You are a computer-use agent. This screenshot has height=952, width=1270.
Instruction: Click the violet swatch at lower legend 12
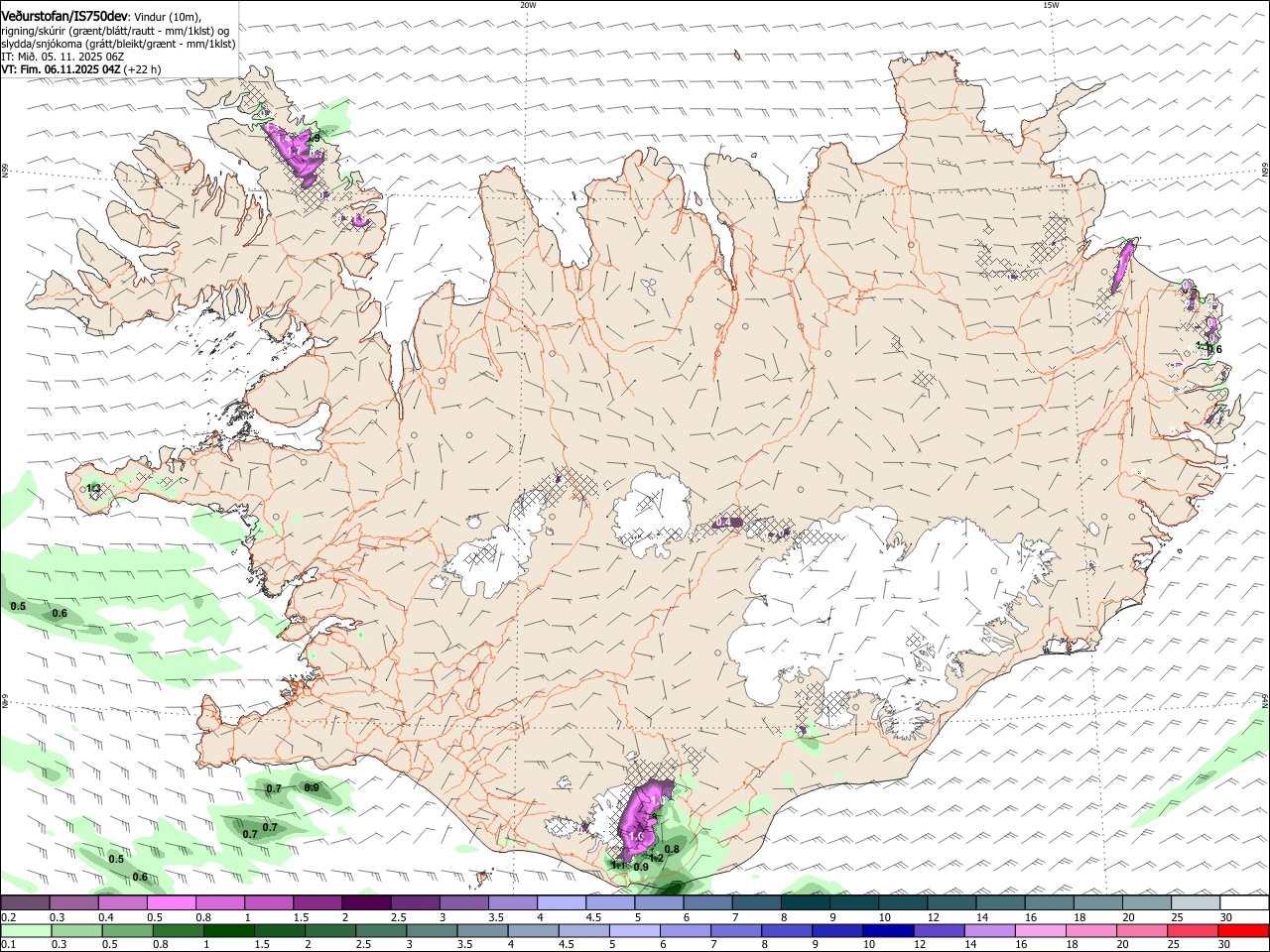pos(940,931)
